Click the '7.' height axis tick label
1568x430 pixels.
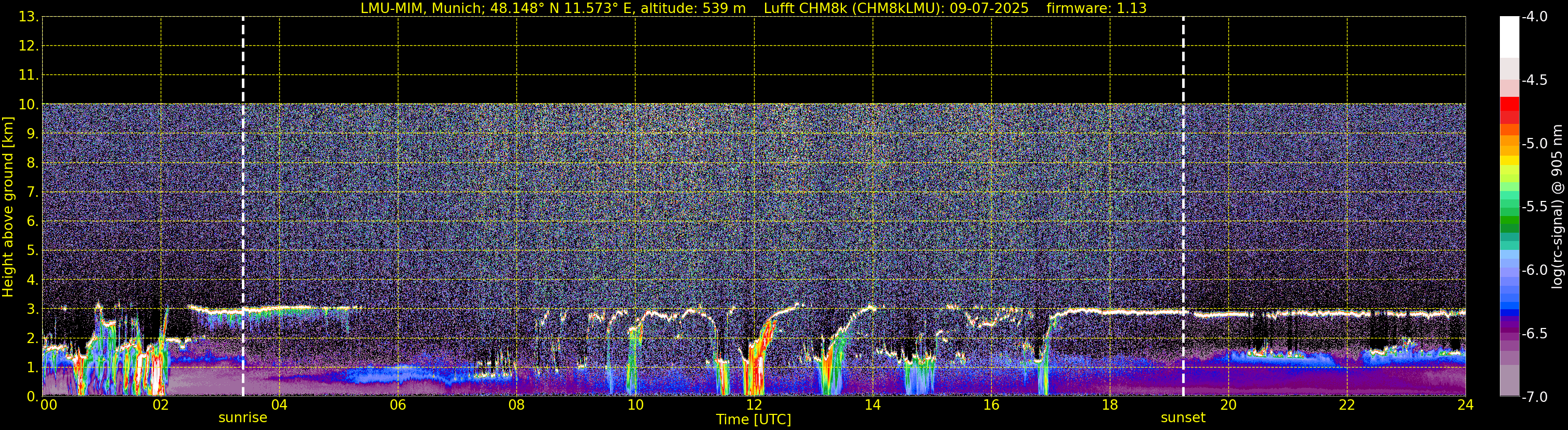pos(32,193)
